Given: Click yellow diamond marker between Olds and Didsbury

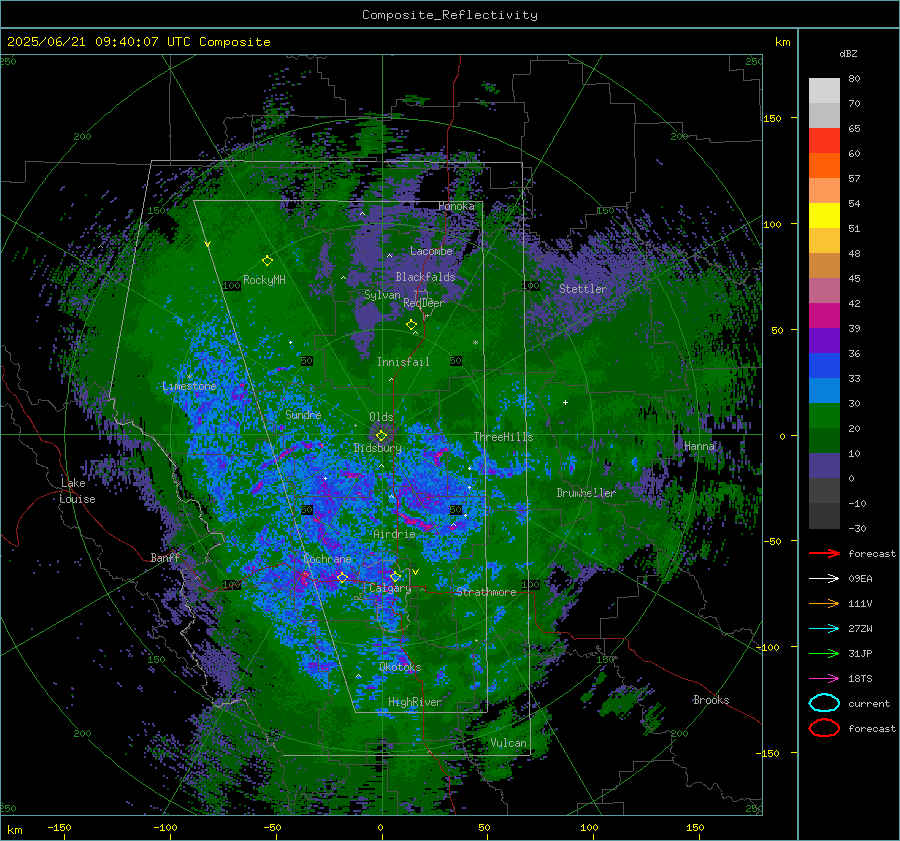Looking at the screenshot, I should point(381,436).
